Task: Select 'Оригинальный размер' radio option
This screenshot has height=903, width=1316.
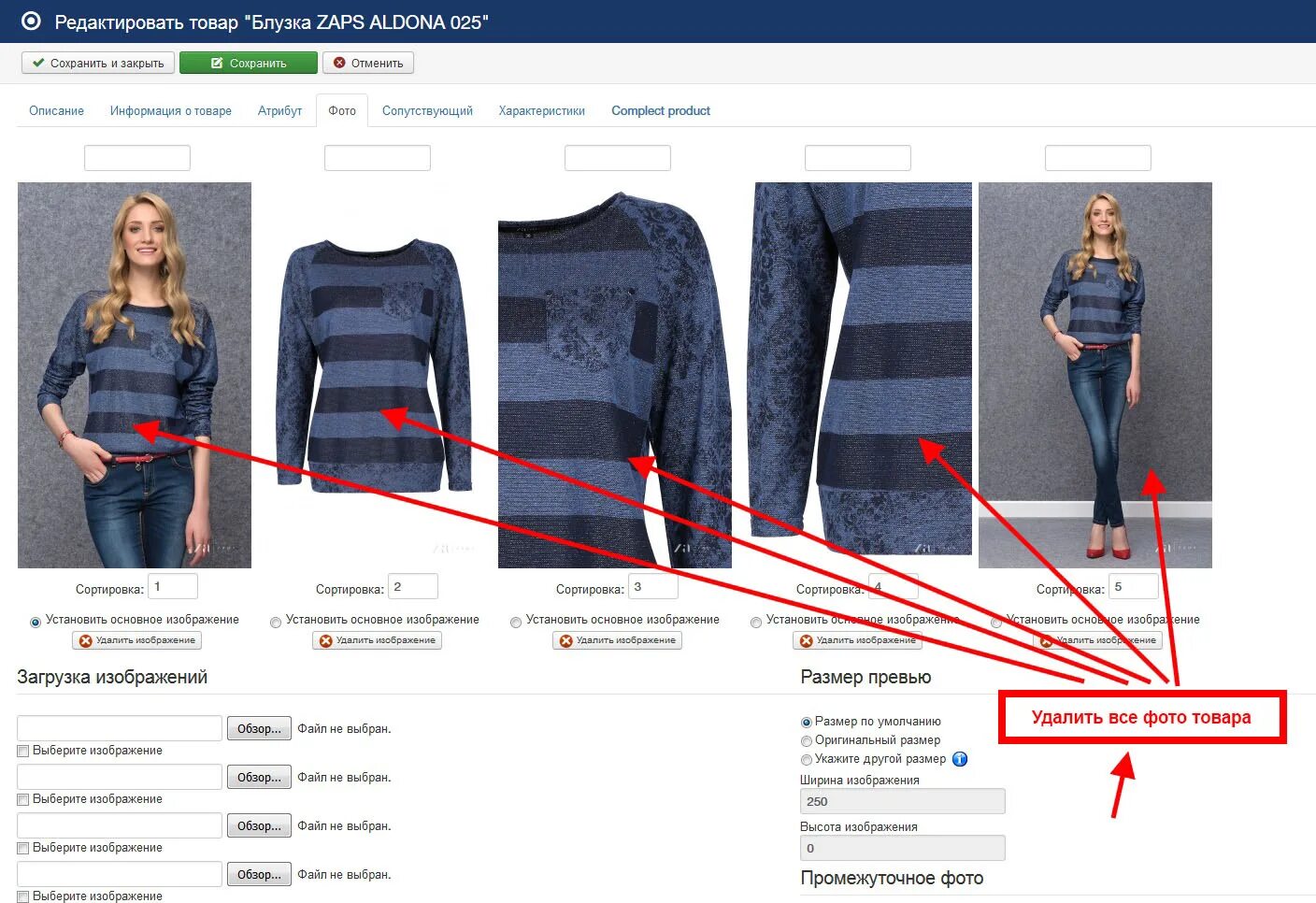Action: [x=807, y=741]
